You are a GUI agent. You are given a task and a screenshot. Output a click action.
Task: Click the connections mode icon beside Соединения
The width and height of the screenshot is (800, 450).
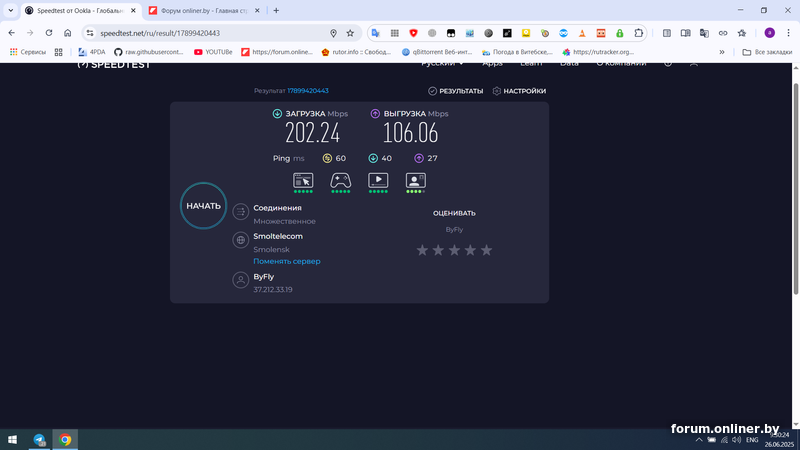tap(240, 212)
